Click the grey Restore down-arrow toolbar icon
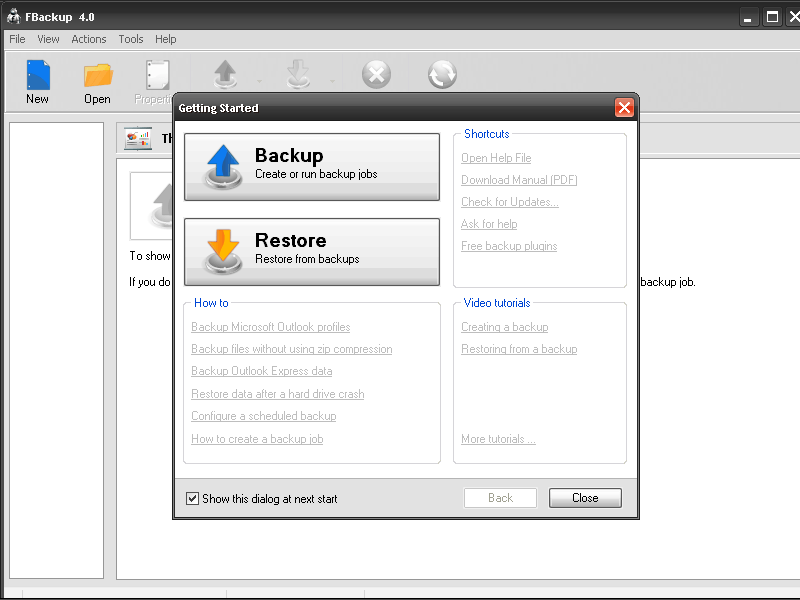The image size is (800, 600). [298, 74]
